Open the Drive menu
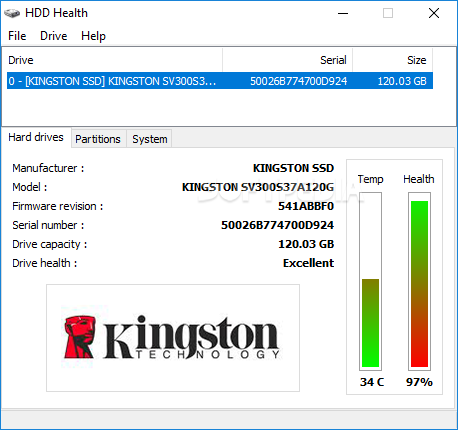This screenshot has width=458, height=430. tap(54, 36)
